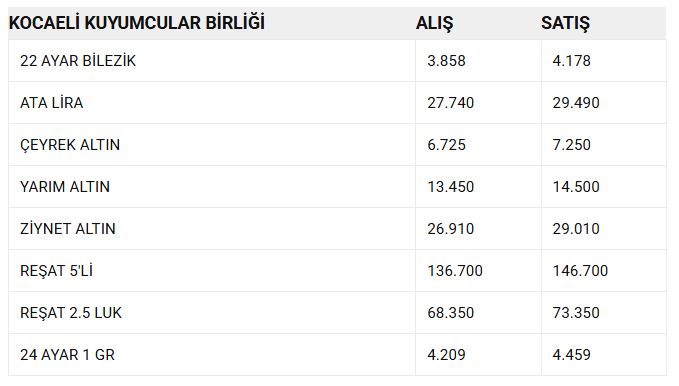Click the 22 AYAR BİLEZİK row label

pyautogui.click(x=78, y=61)
